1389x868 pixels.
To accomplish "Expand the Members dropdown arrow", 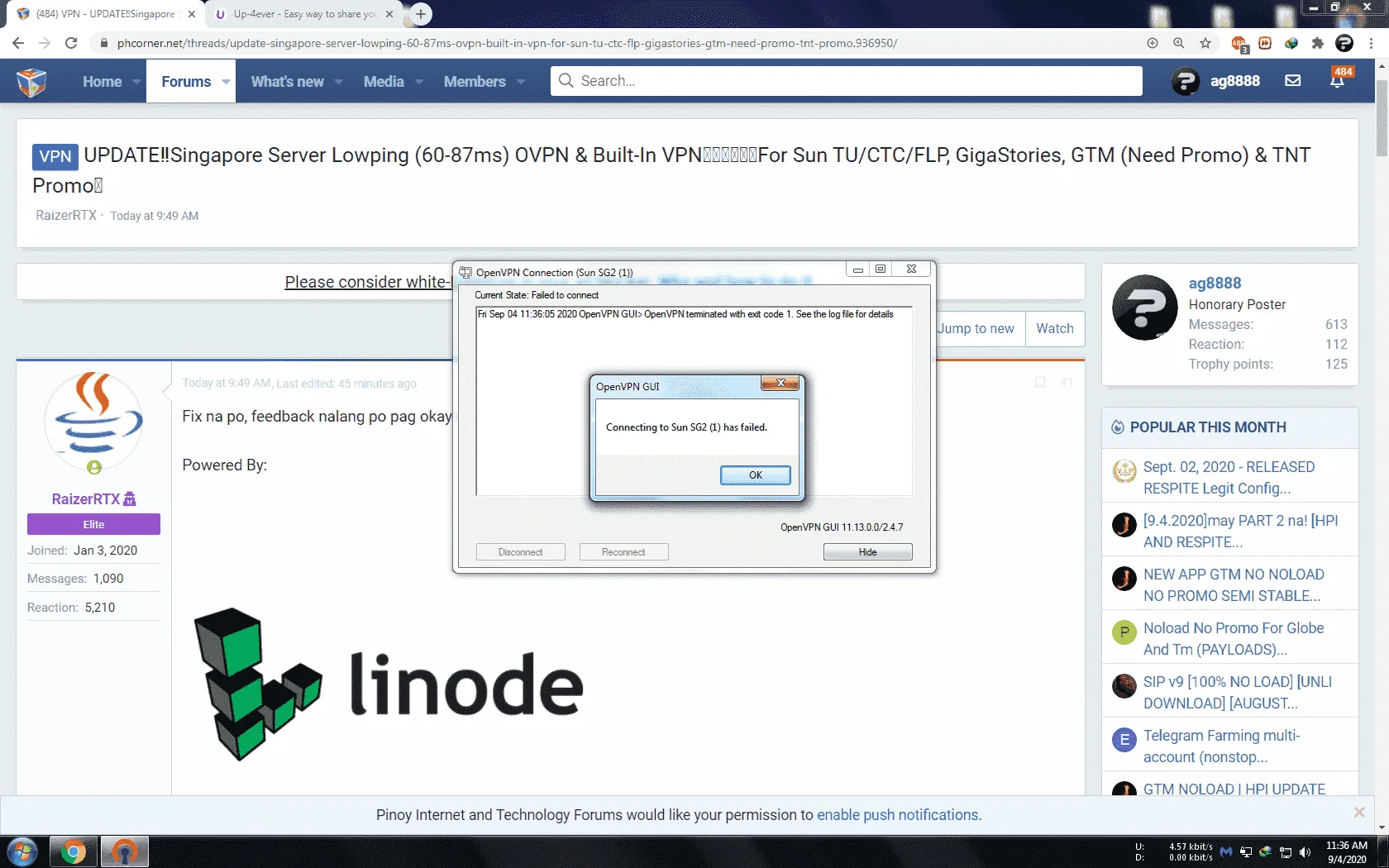I will click(521, 82).
